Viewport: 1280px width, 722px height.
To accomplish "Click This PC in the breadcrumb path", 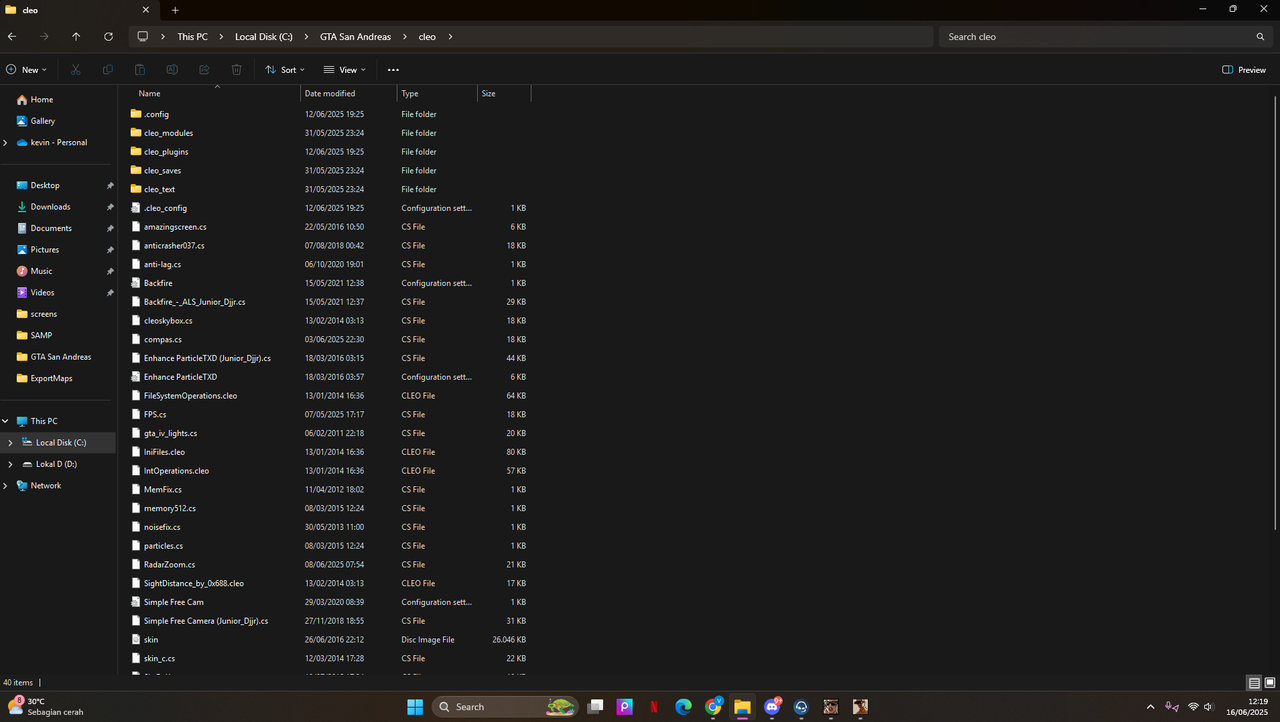I will 192,36.
